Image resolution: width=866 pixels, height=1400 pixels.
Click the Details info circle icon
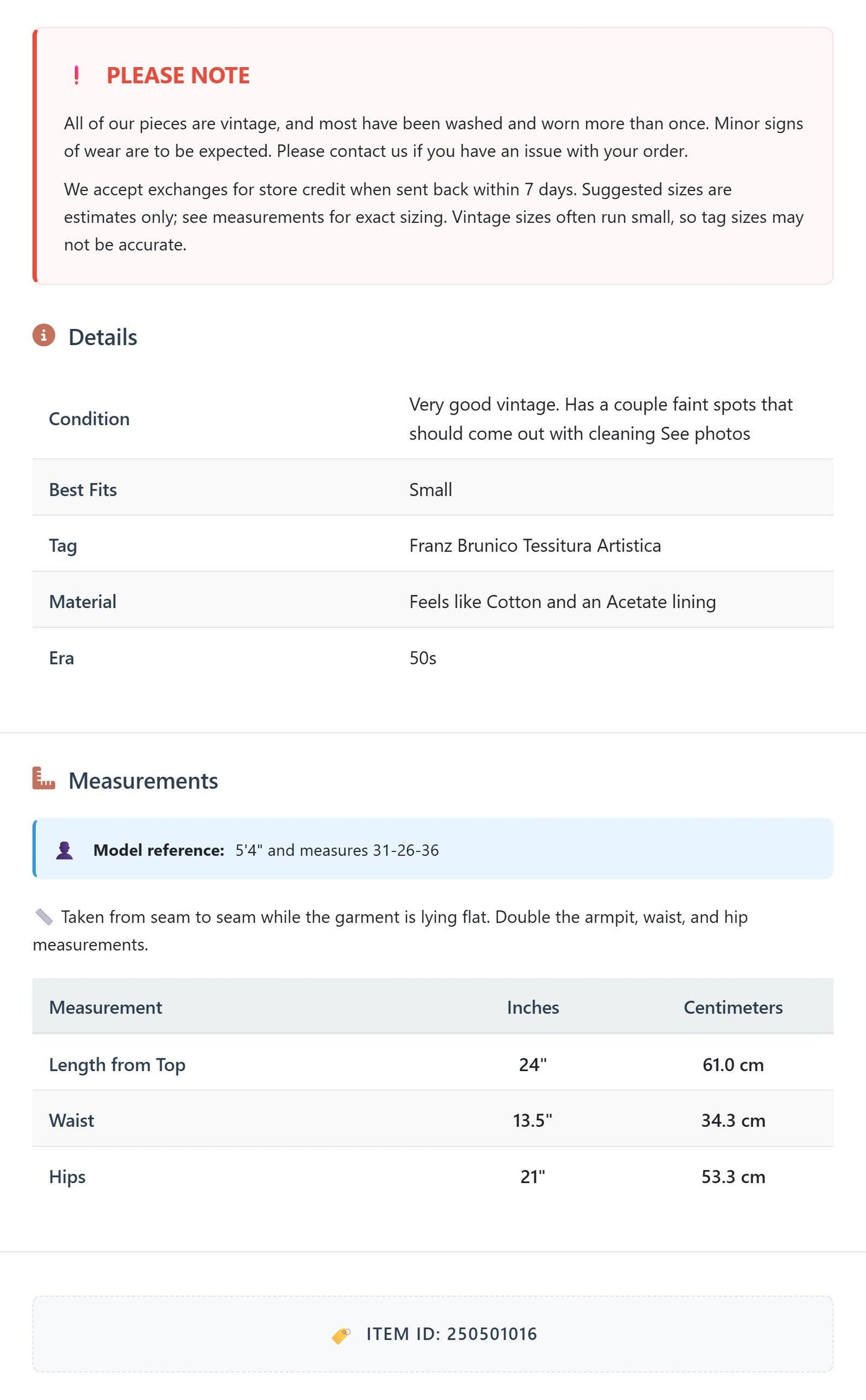[44, 335]
